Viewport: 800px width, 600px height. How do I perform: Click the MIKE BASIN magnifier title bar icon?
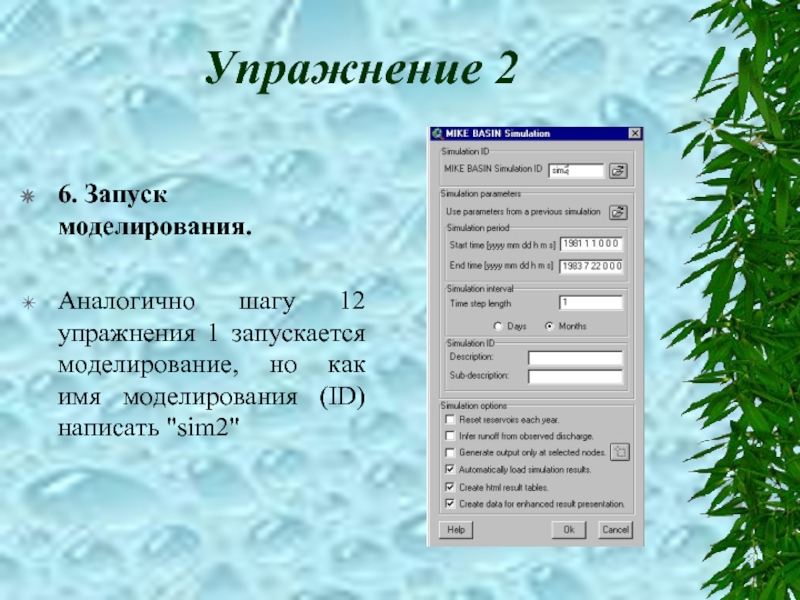(437, 134)
